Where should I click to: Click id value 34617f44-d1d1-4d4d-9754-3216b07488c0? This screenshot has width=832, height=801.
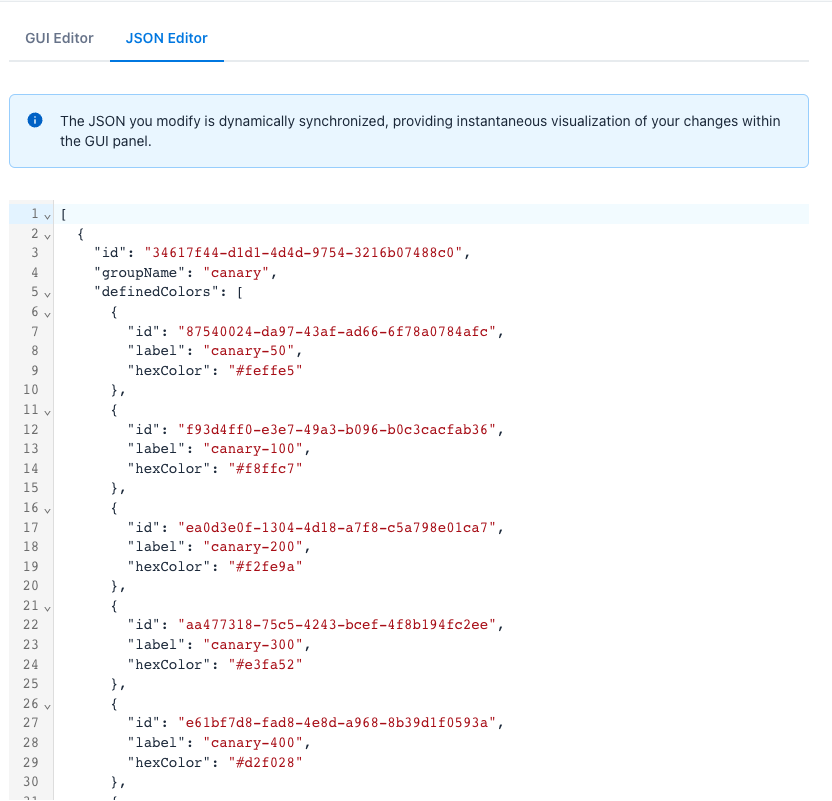(304, 253)
